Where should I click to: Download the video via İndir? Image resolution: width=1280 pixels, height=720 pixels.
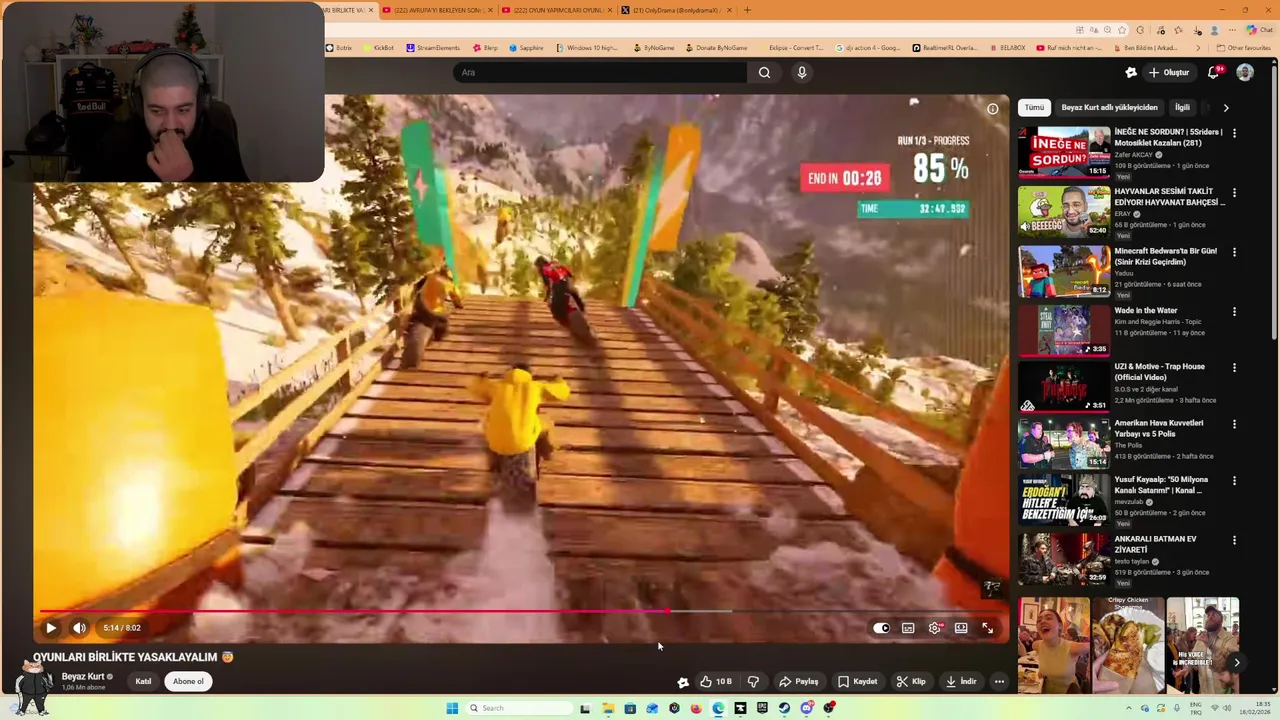pyautogui.click(x=961, y=681)
